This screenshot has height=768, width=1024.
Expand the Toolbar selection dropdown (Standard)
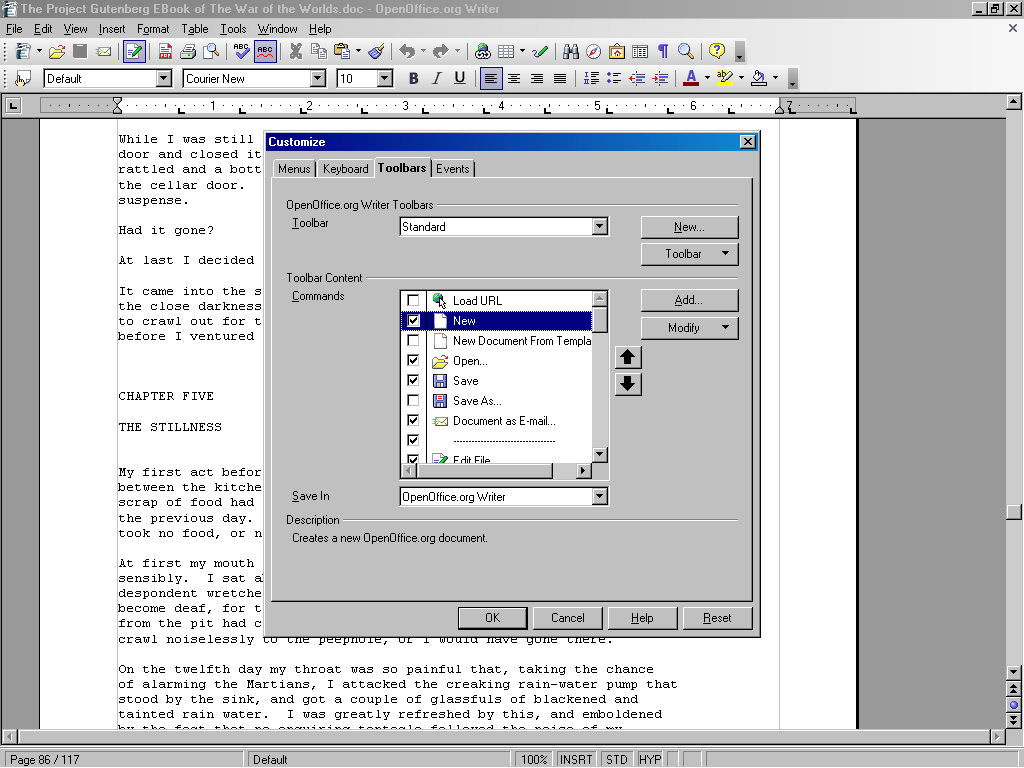(x=599, y=227)
